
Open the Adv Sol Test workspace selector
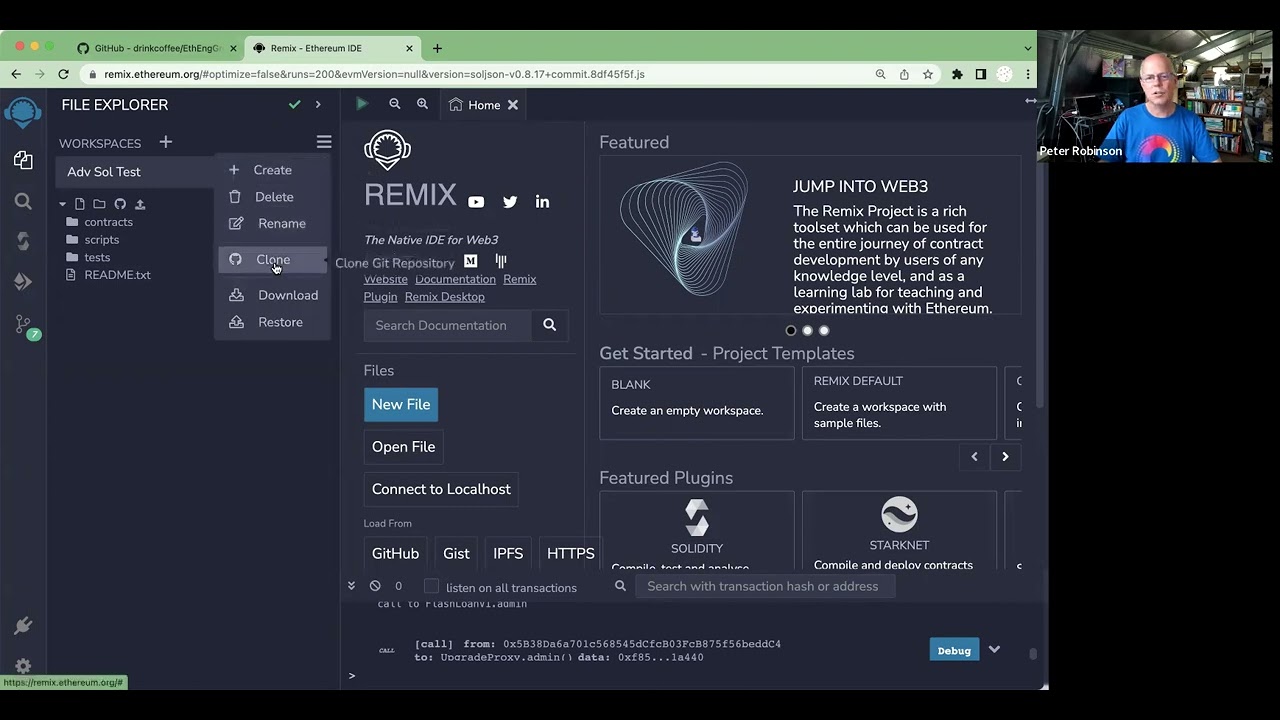pyautogui.click(x=135, y=172)
